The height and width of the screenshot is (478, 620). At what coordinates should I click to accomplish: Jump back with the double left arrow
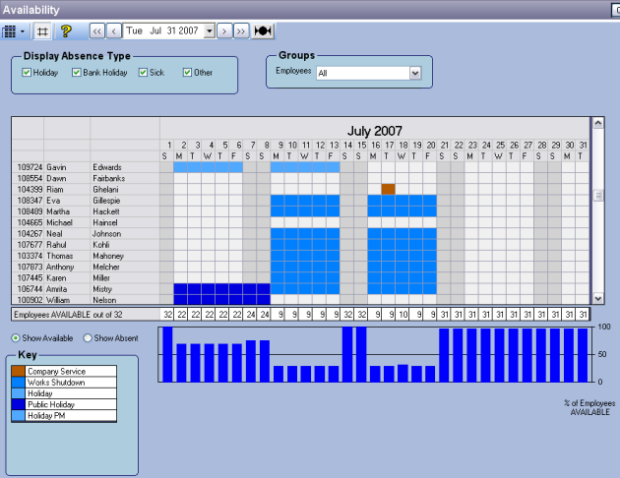click(98, 31)
